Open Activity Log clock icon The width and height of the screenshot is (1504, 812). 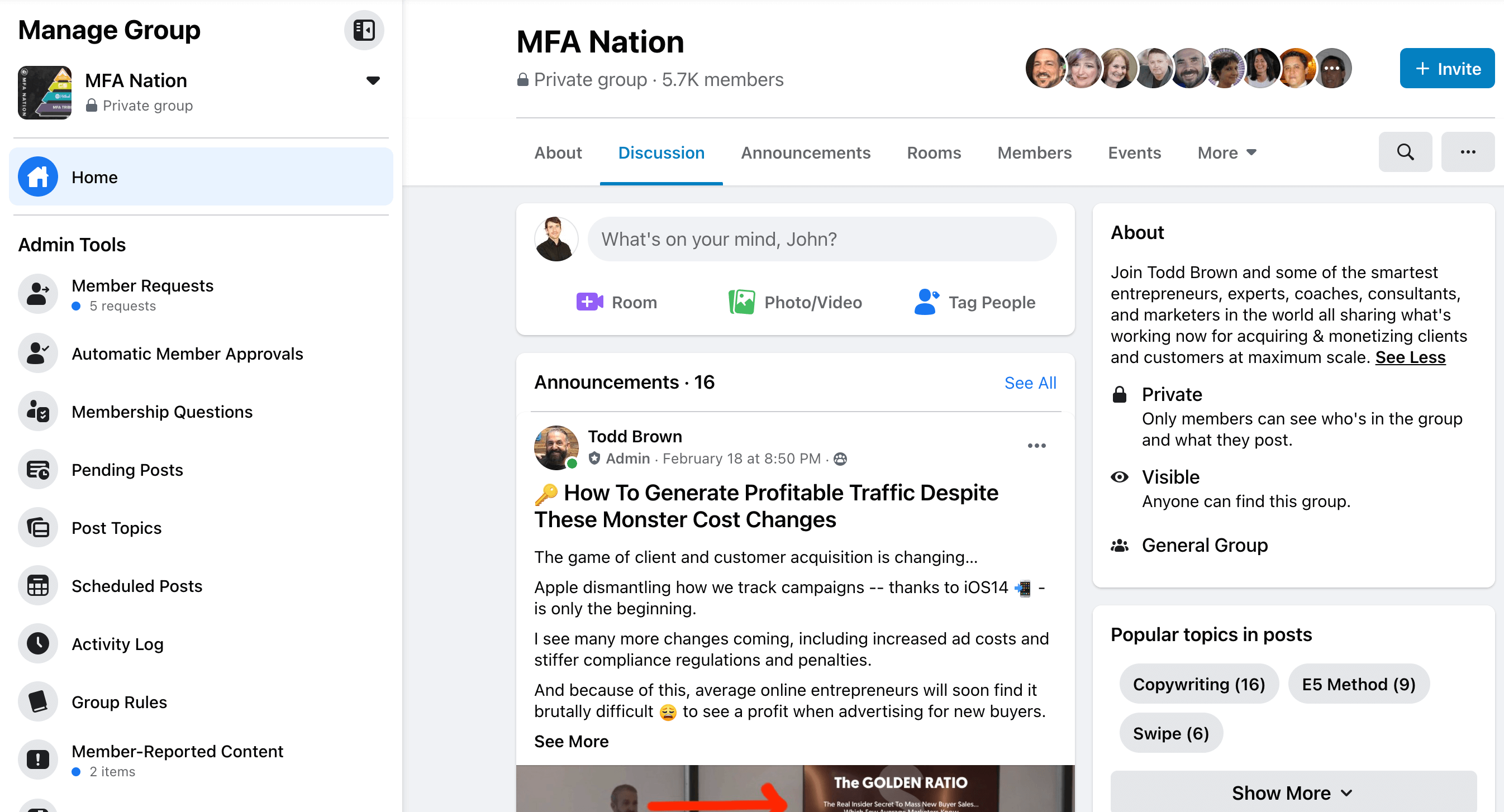38,643
